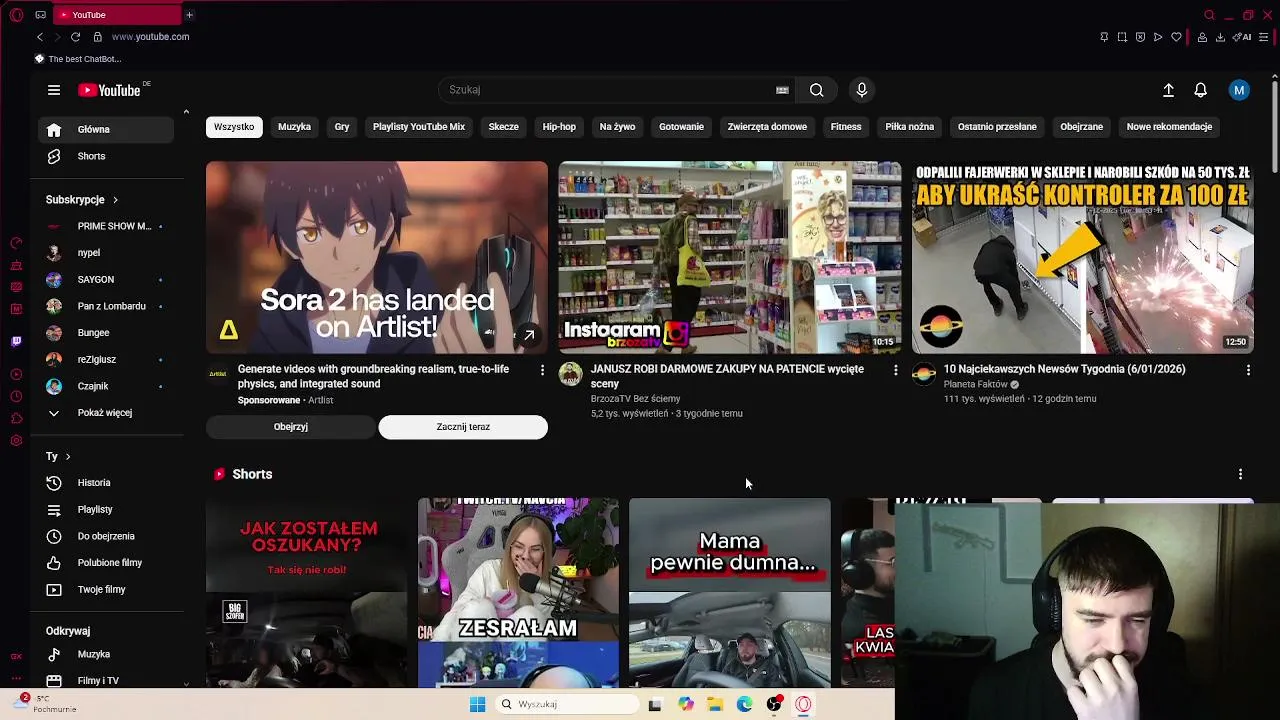Screen dimensions: 1280x720
Task: Open Opera AI toolbar button
Action: [x=1242, y=37]
